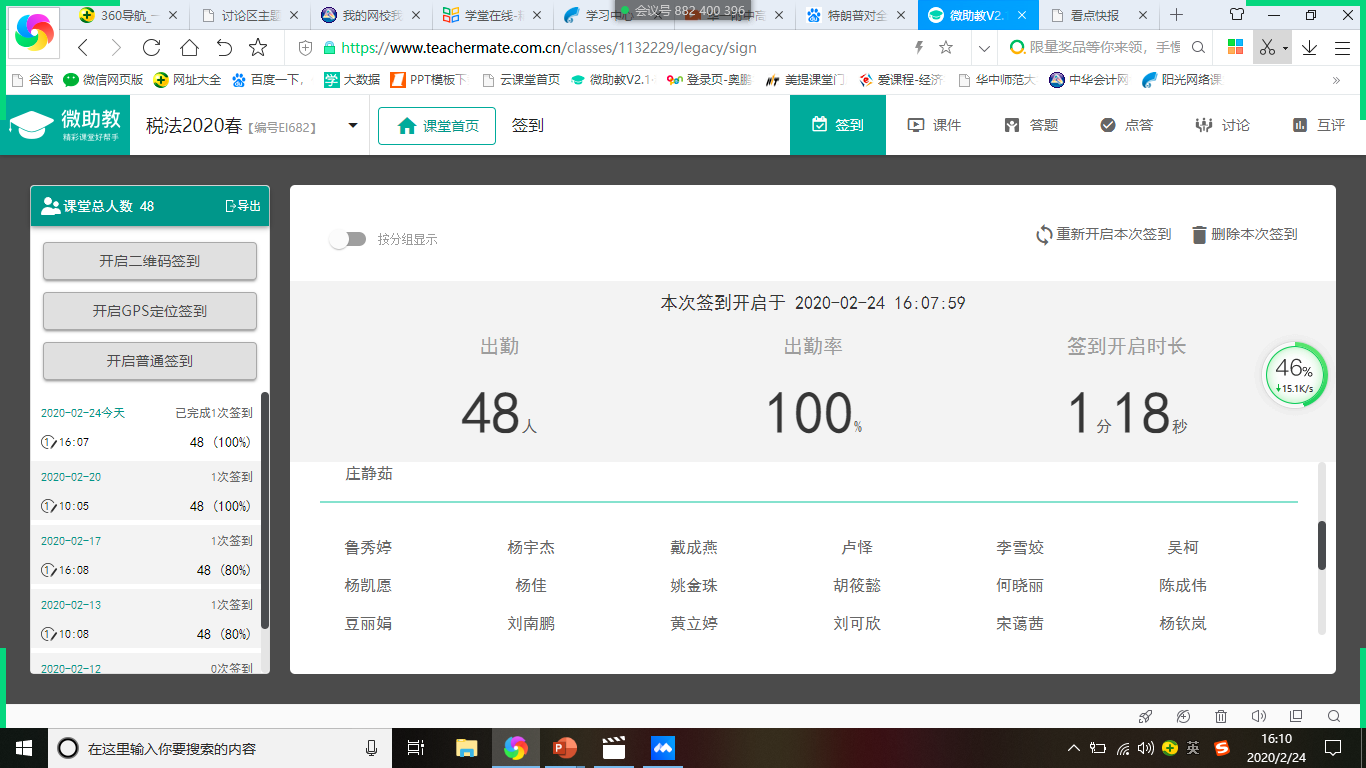Viewport: 1366px width, 768px height.
Task: Open the 课件 courseware section
Action: point(934,125)
